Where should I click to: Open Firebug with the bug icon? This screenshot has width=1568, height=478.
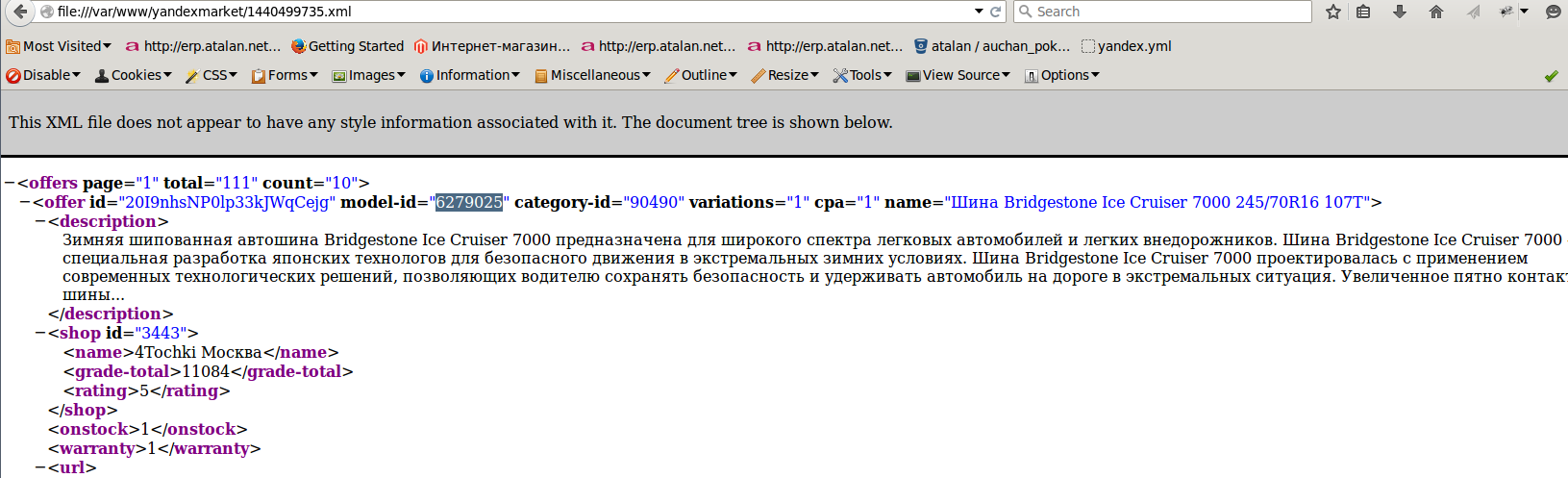1506,12
